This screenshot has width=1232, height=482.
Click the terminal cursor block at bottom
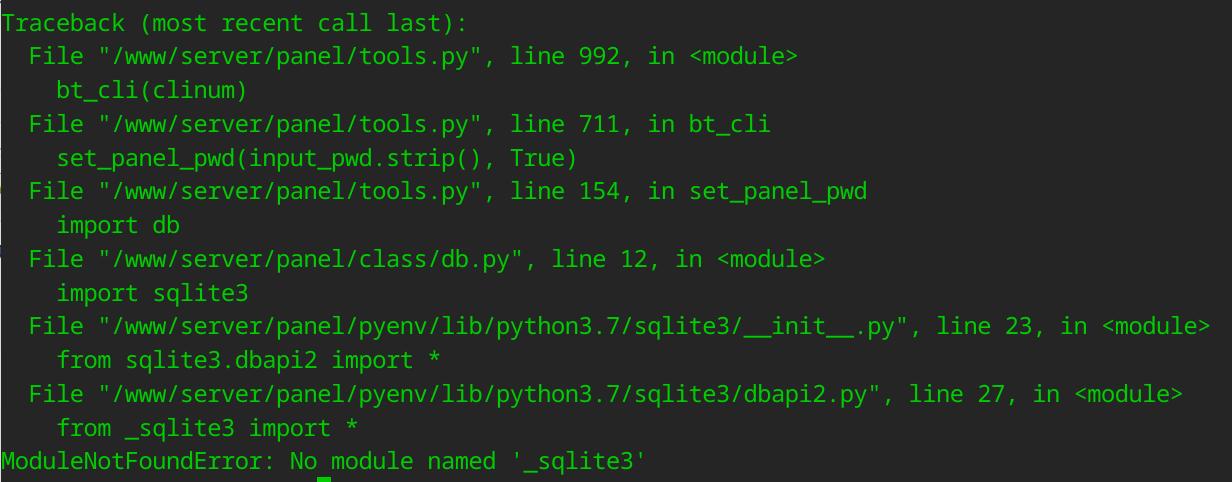(323, 479)
